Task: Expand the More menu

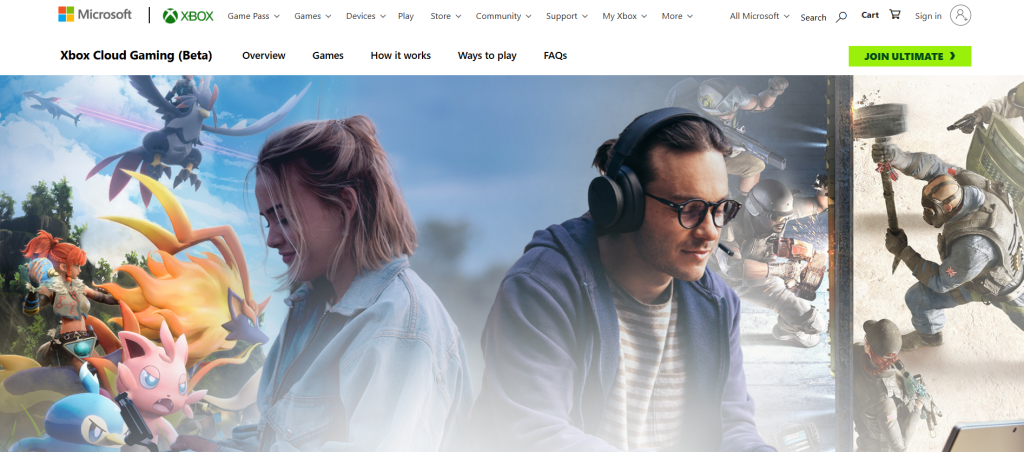Action: point(677,16)
